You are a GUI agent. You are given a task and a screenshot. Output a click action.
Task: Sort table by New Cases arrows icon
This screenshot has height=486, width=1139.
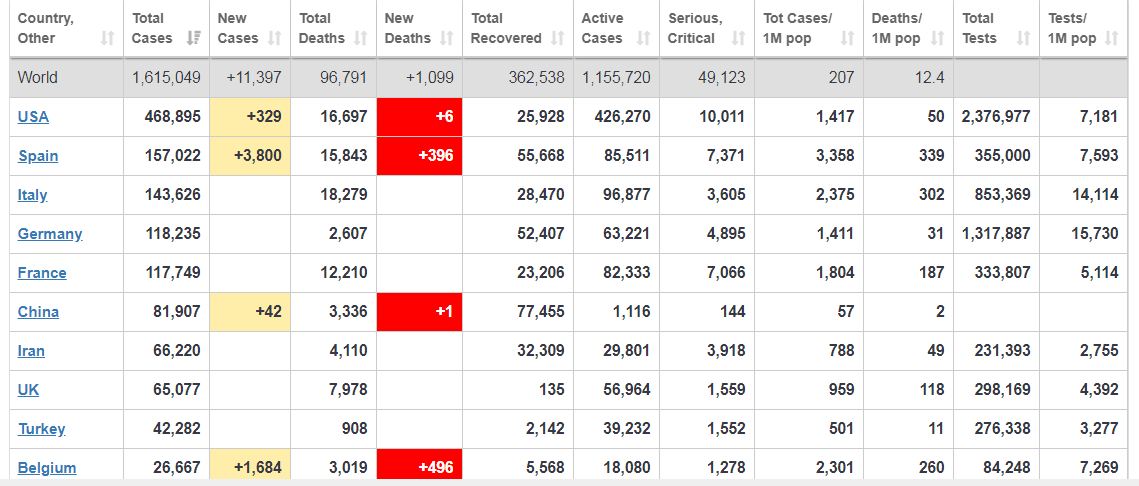pyautogui.click(x=276, y=39)
